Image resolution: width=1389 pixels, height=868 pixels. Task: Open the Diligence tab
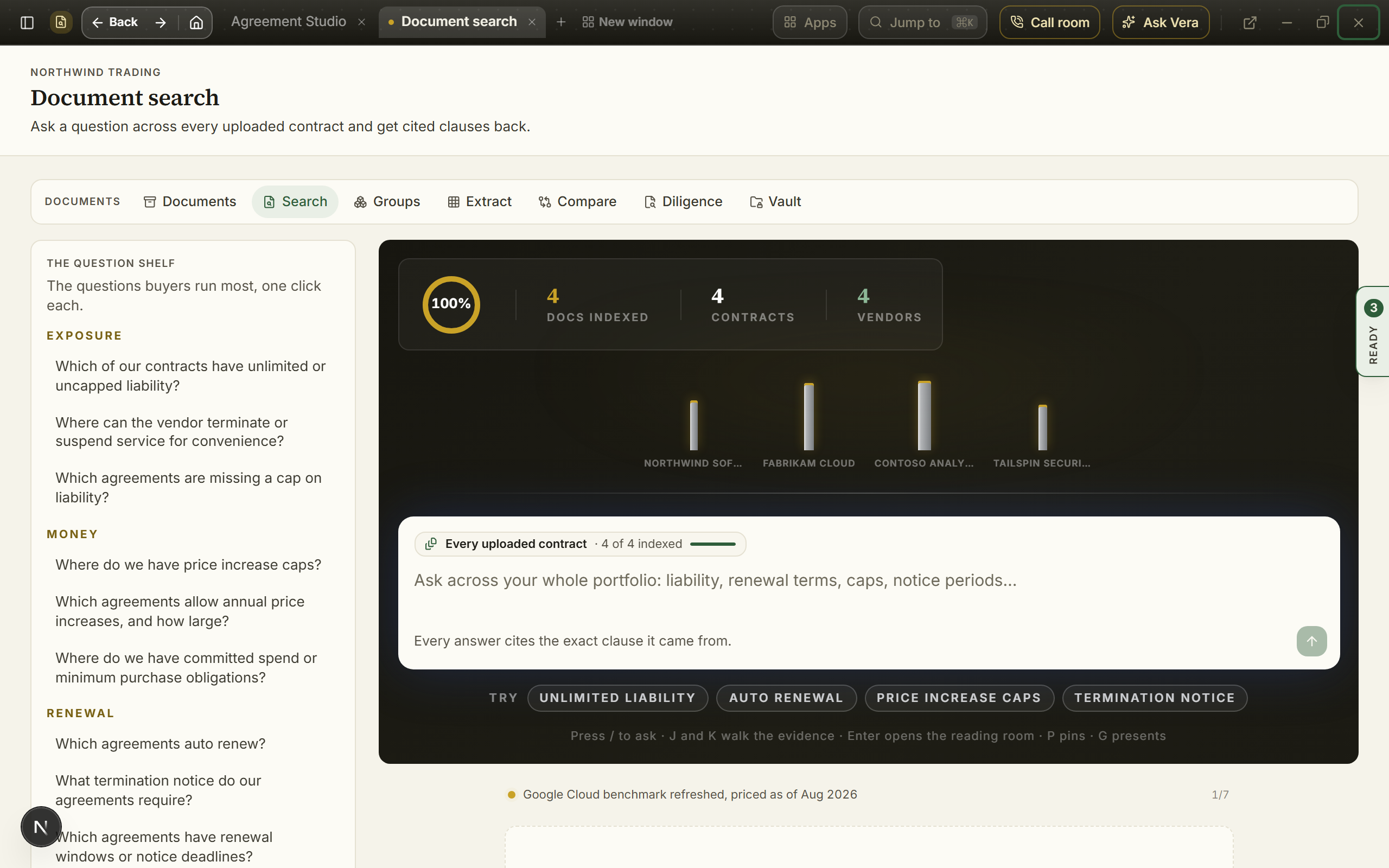683,201
